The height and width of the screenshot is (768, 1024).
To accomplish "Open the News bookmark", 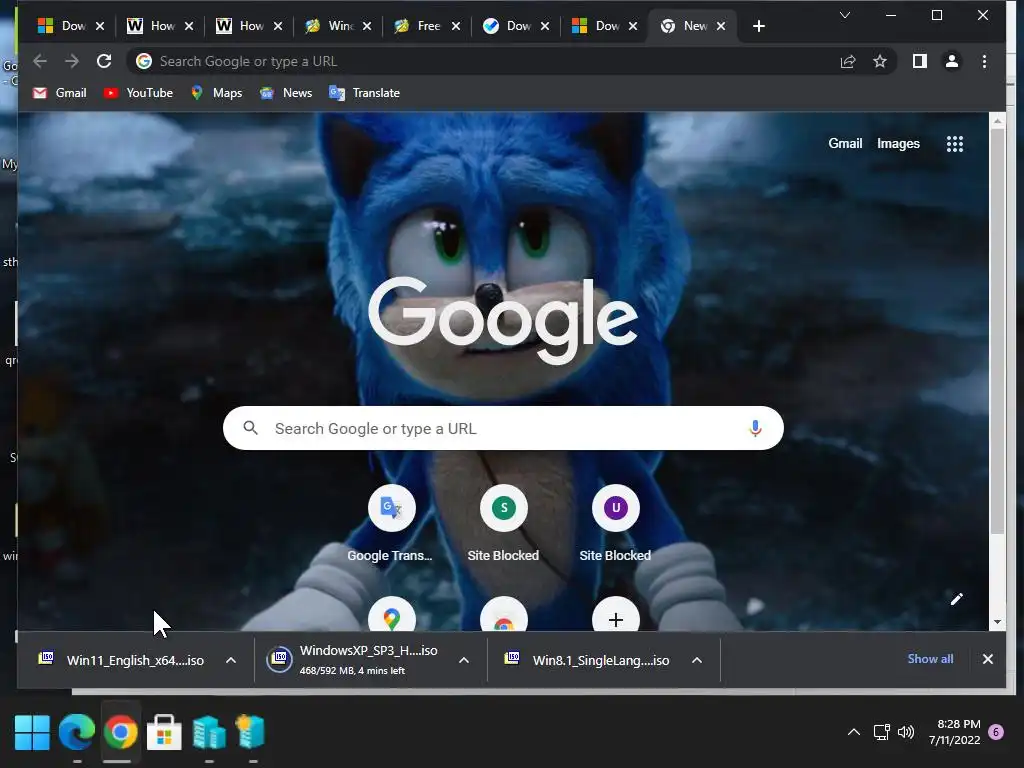I will [x=285, y=93].
